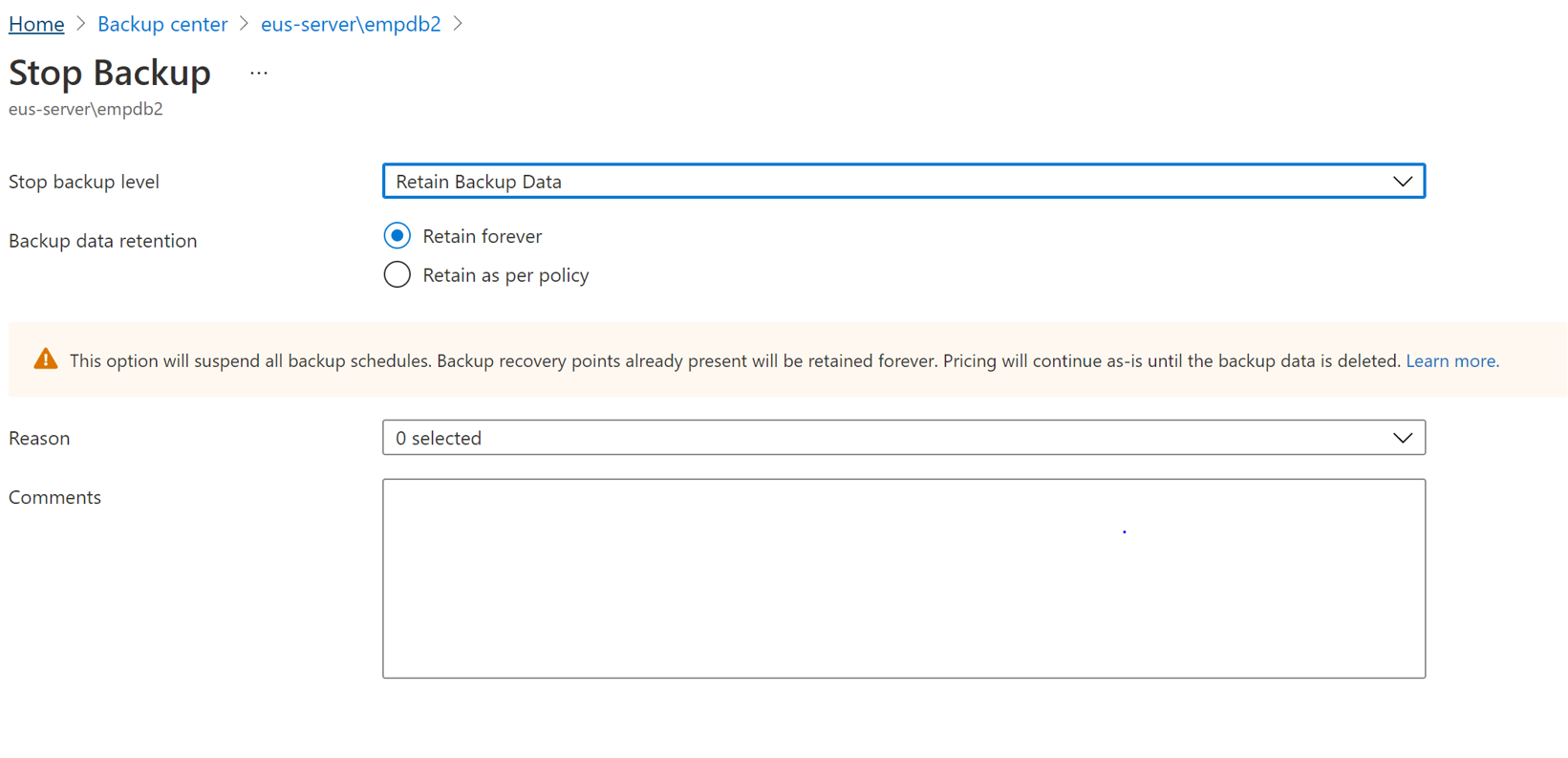This screenshot has width=1568, height=758.
Task: Click breadcrumb separator arrow after Home
Action: [x=81, y=24]
